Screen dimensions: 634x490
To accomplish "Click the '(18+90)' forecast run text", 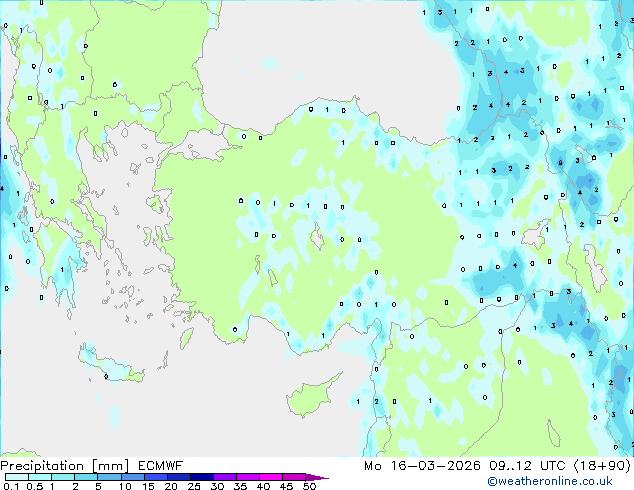I will point(602,466).
